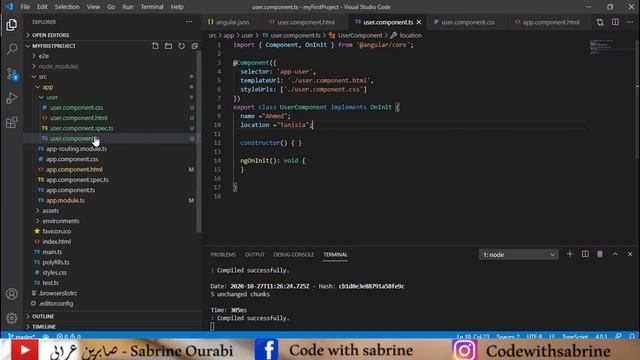Click the errors and warnings status indicator

point(69,336)
